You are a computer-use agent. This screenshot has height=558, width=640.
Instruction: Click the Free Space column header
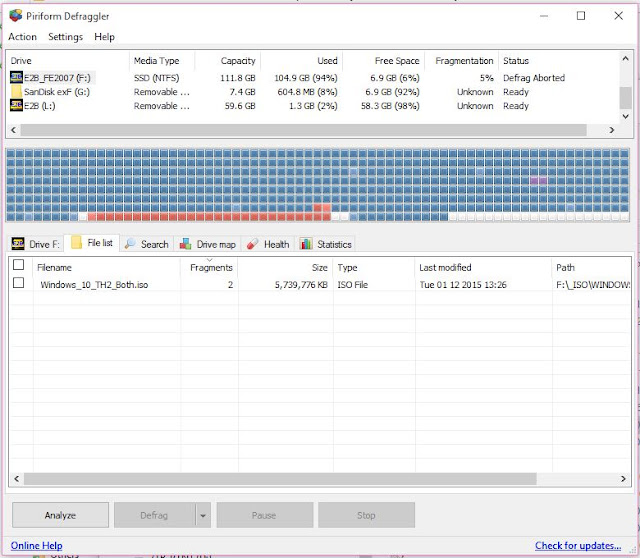click(384, 61)
